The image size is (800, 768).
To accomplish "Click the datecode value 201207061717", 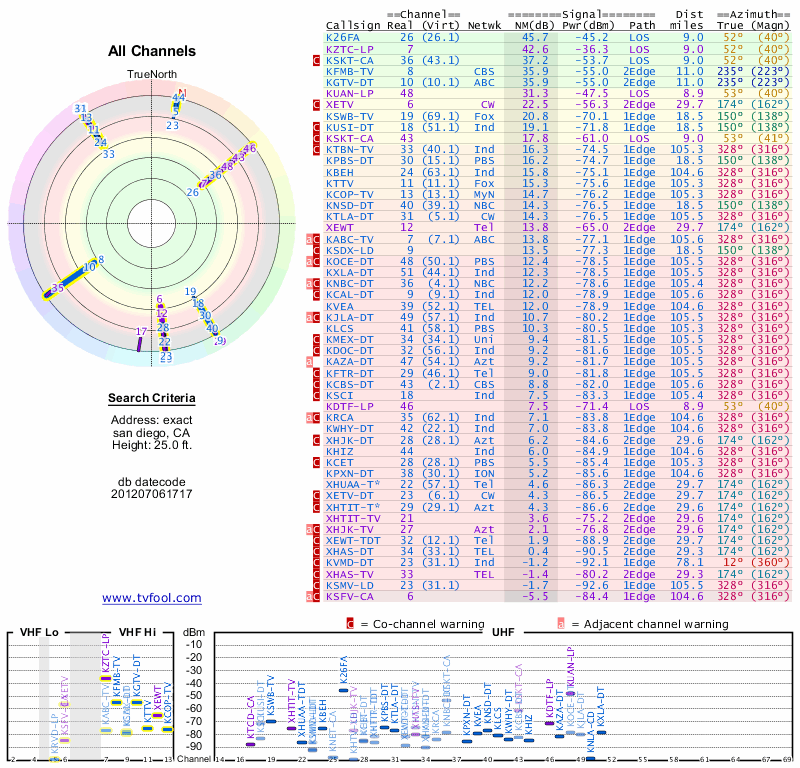I will coord(152,494).
